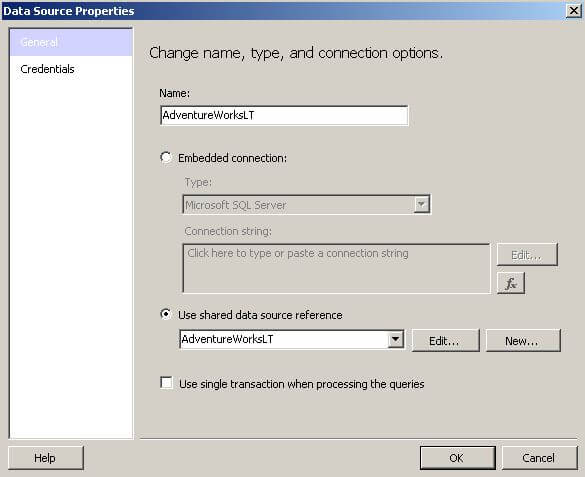Click the 'Type:' label
This screenshot has width=585, height=477.
click(198, 182)
